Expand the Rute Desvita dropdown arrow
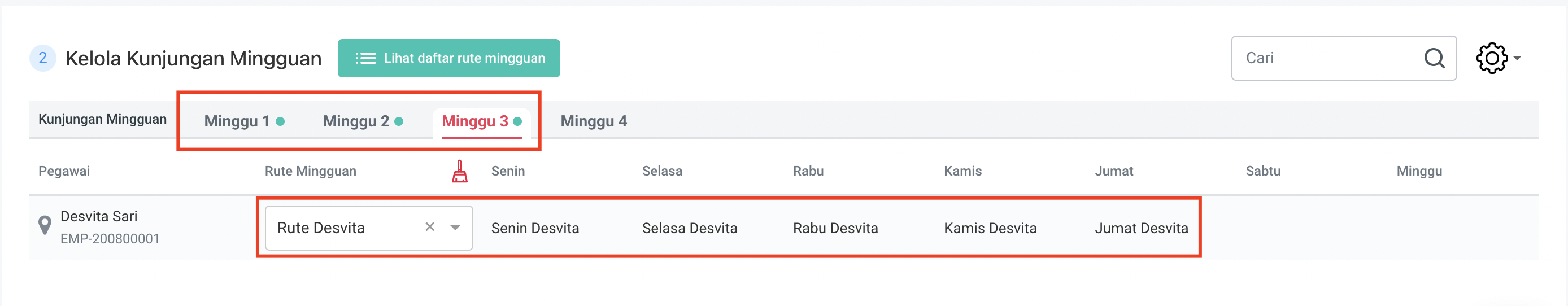Screen dimensions: 1568x306 coord(455,228)
